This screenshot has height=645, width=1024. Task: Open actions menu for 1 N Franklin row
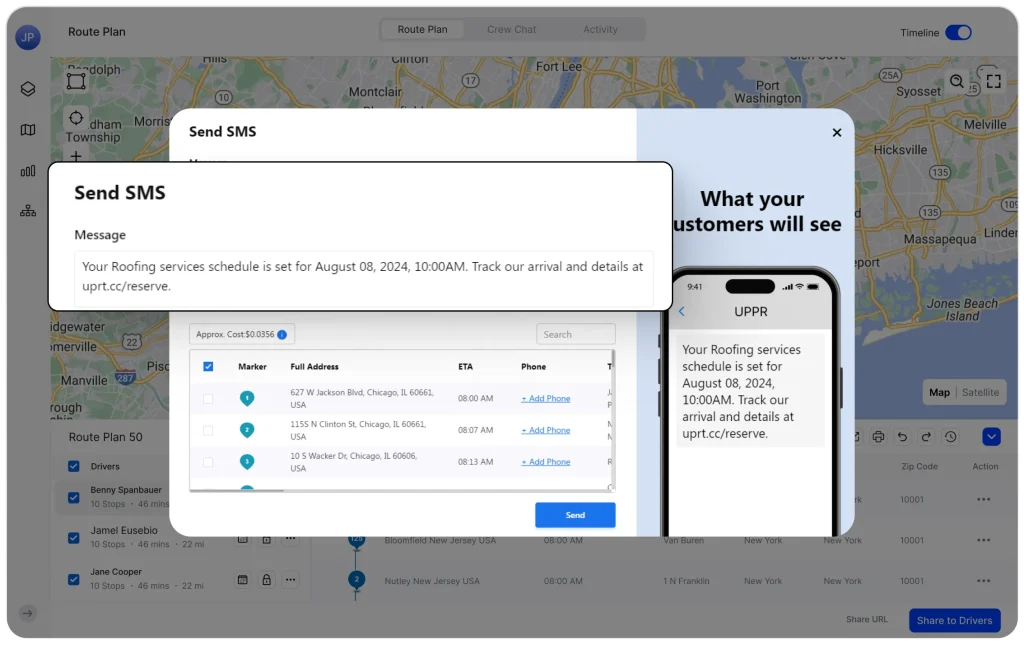[x=984, y=580]
